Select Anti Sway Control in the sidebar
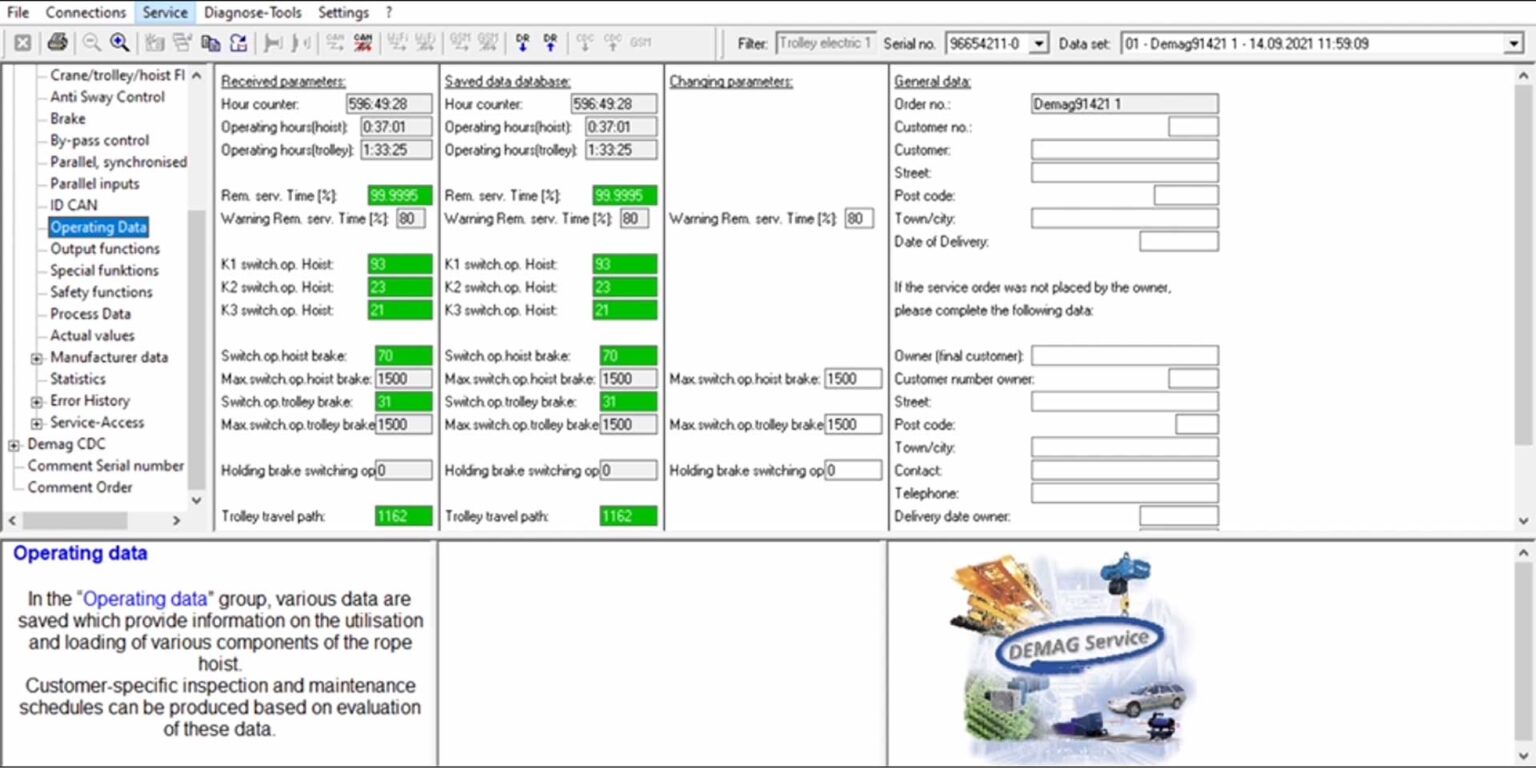Image resolution: width=1536 pixels, height=778 pixels. click(107, 97)
